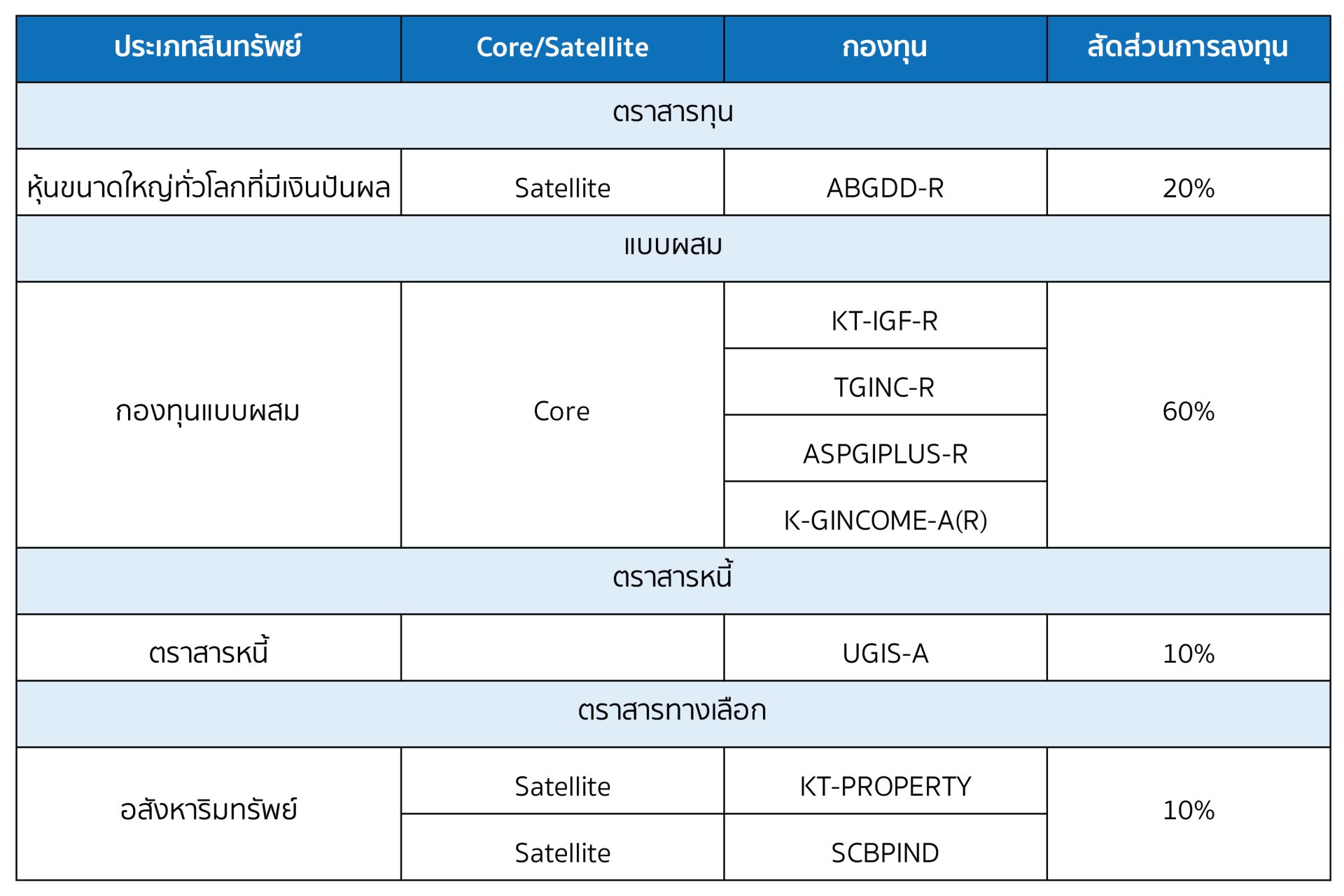Select the แบบผสม section row
This screenshot has width=1344, height=896.
coord(673,246)
